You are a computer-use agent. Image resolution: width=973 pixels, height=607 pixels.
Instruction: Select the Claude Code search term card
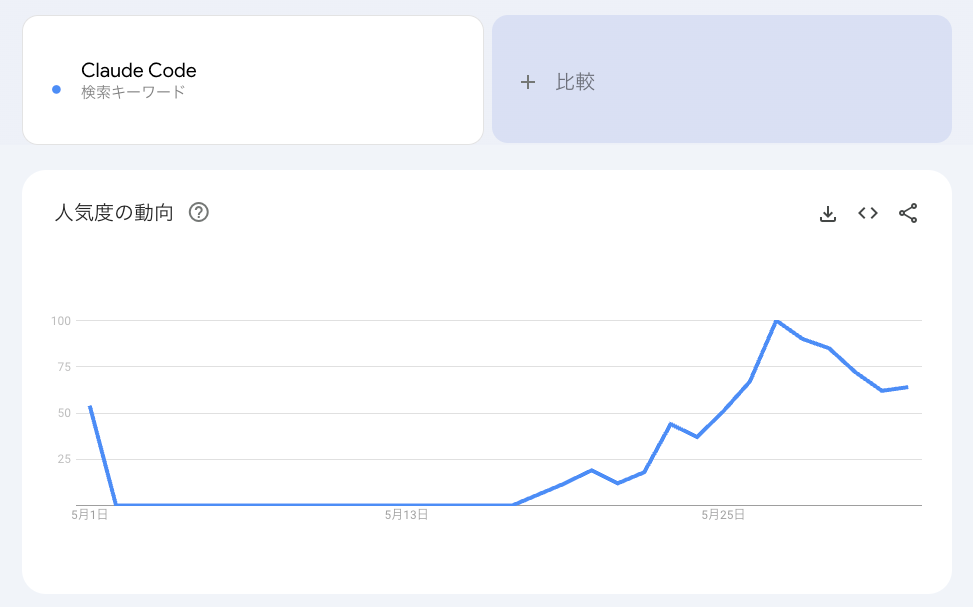pyautogui.click(x=253, y=80)
